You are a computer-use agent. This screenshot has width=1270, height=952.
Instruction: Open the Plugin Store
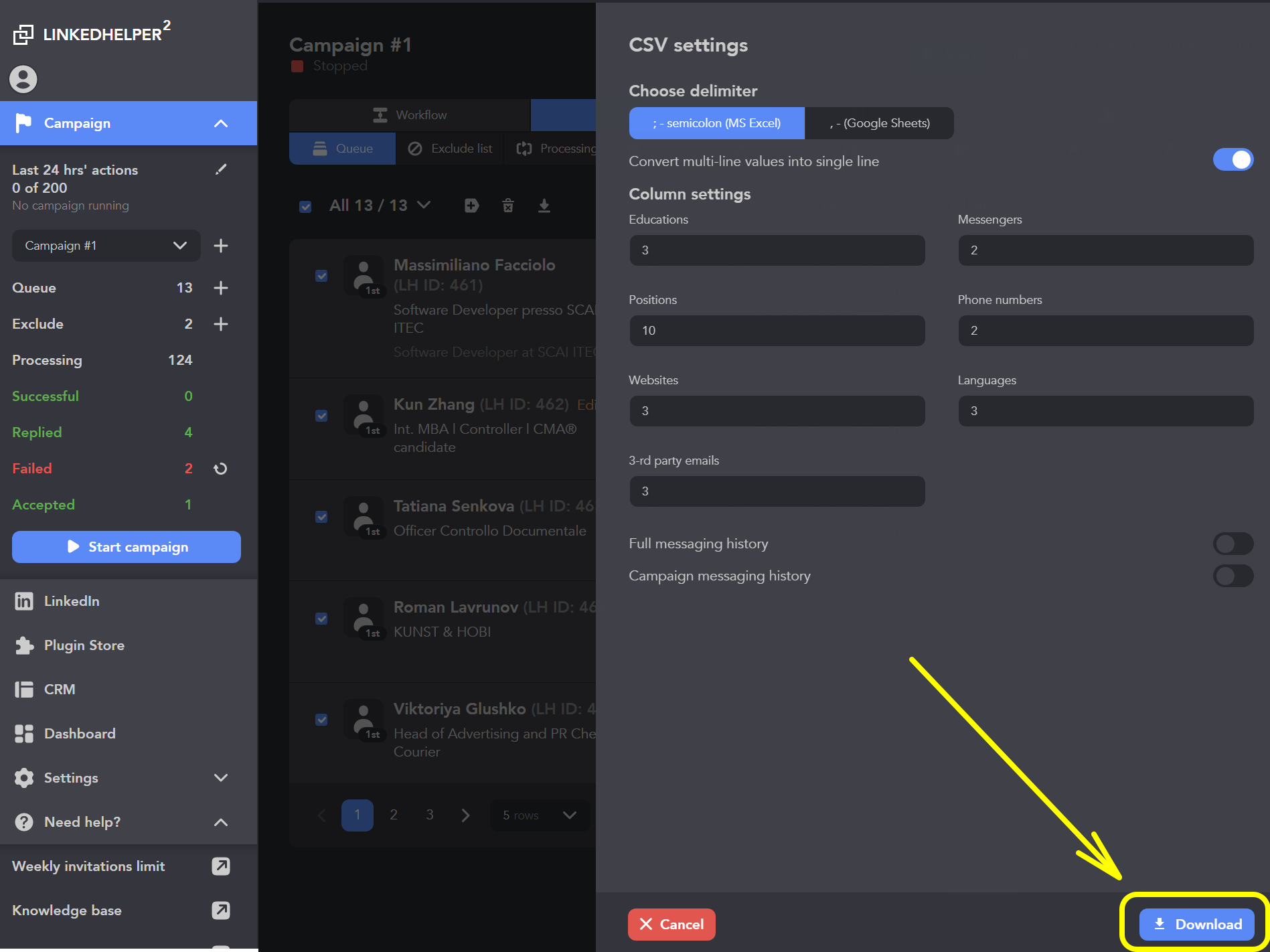pyautogui.click(x=84, y=645)
